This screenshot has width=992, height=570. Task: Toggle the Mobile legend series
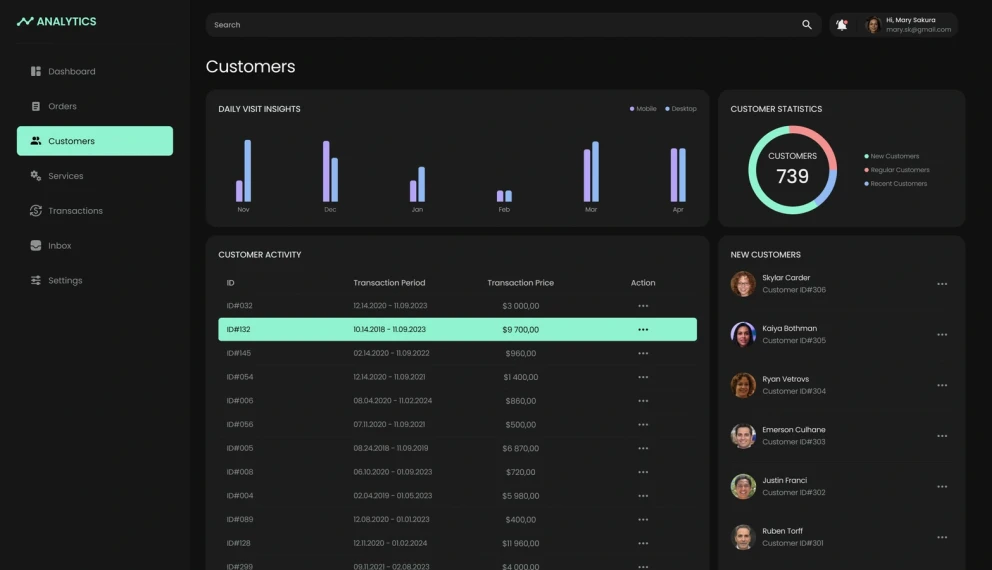643,109
